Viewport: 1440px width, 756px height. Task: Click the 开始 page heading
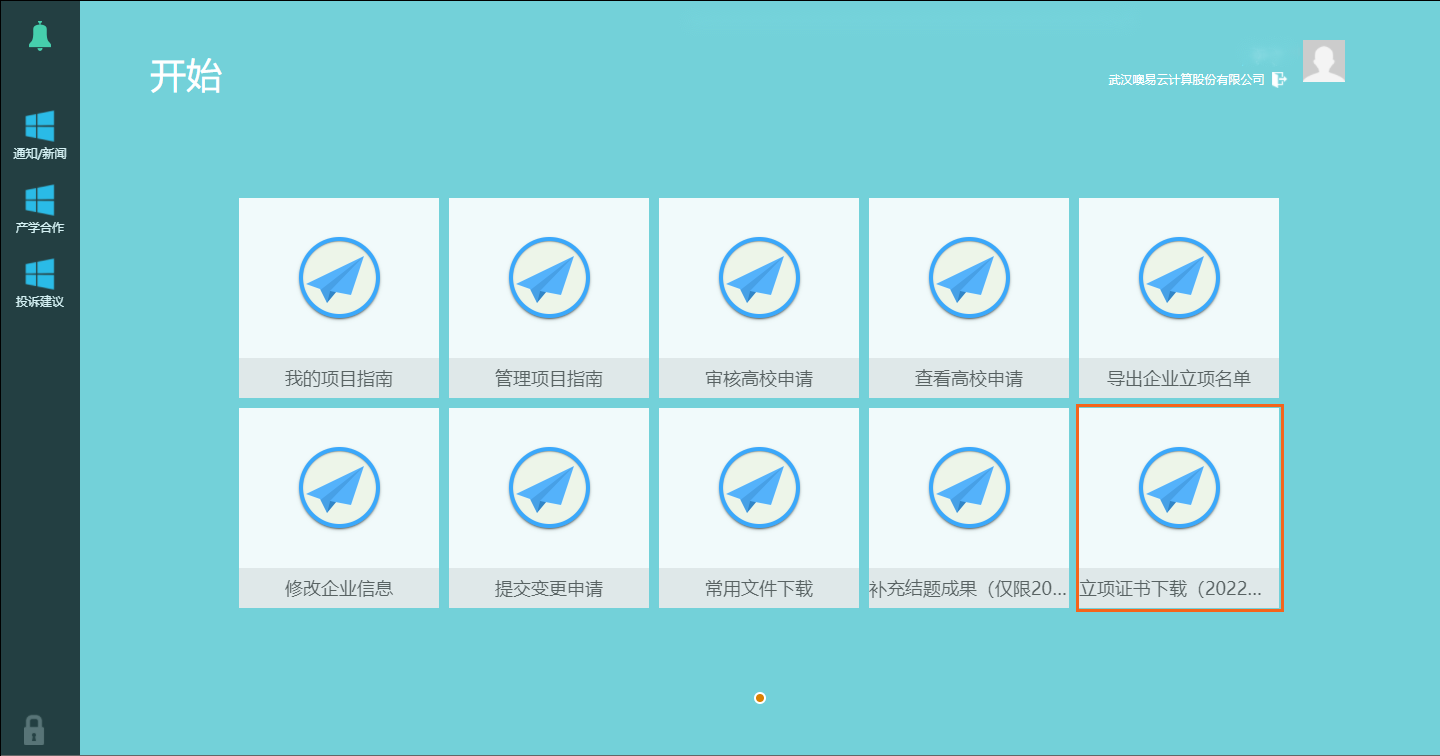(x=186, y=76)
